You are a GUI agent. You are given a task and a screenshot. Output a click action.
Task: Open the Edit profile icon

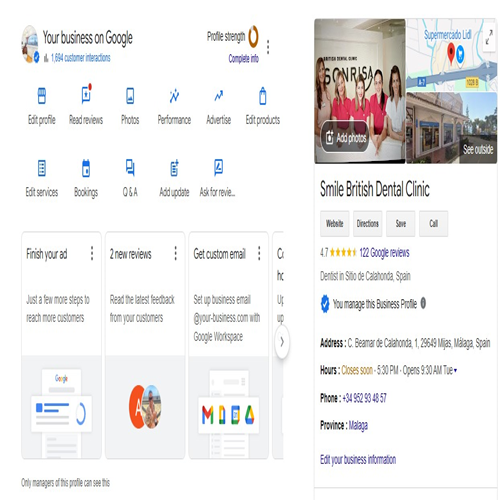point(42,96)
